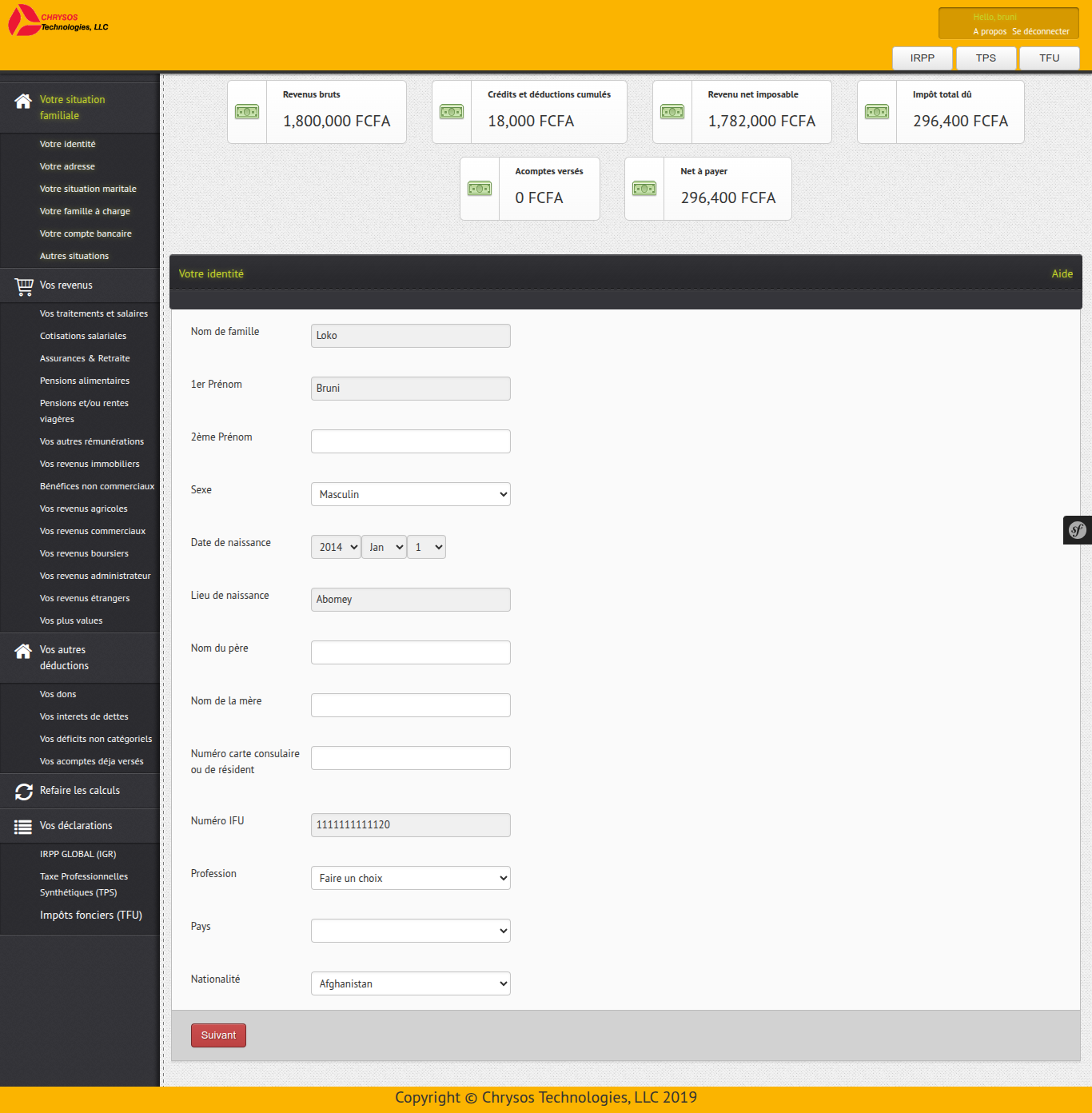Open Vos revenus commerciaux
The height and width of the screenshot is (1113, 1092).
[x=93, y=531]
